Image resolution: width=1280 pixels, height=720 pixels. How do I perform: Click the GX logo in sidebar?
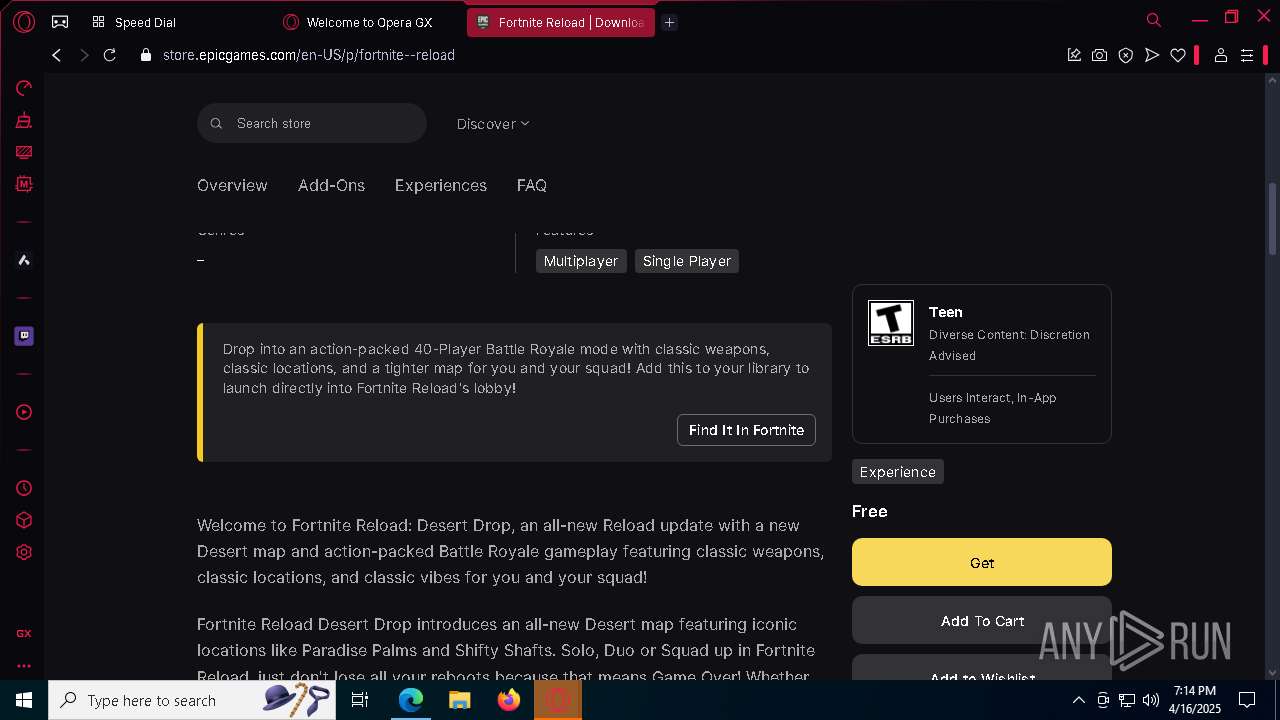pos(24,633)
